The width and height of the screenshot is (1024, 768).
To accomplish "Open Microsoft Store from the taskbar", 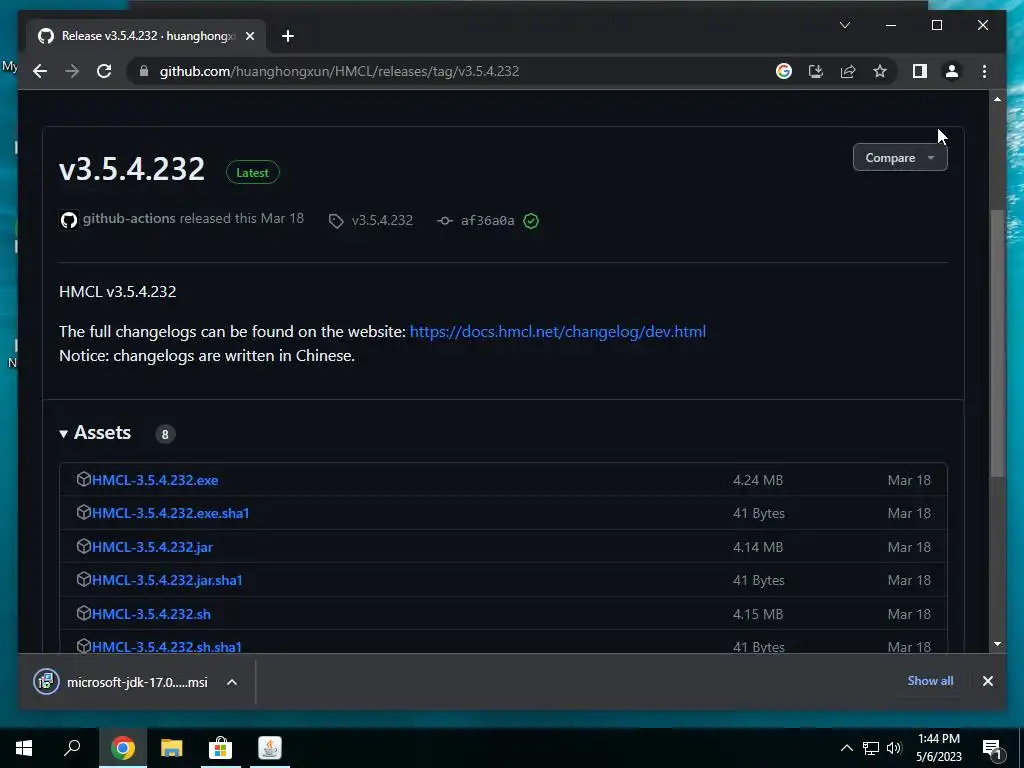I will pos(220,748).
